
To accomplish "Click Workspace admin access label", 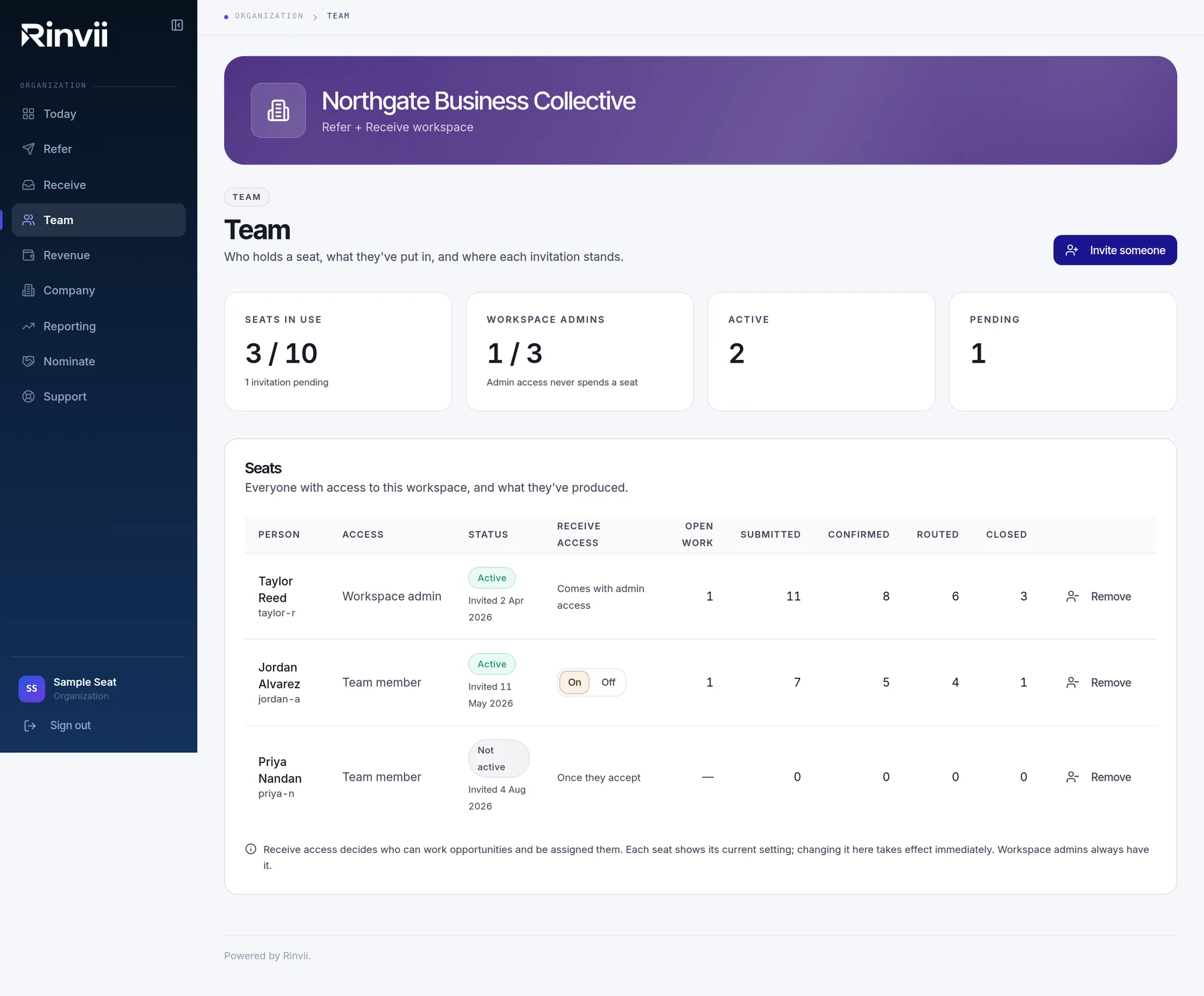I will (x=392, y=597).
